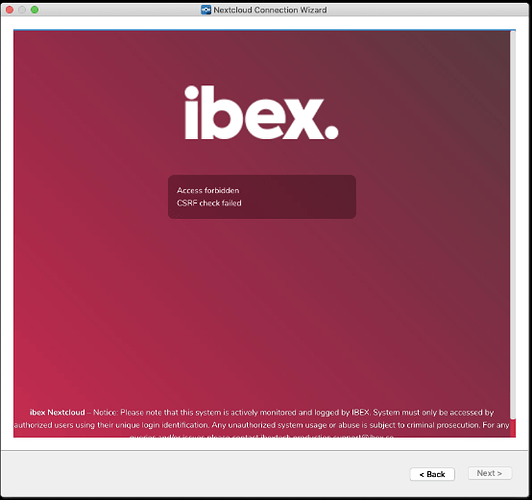This screenshot has height=500, width=532.
Task: Click the grey minimize window button
Action: pyautogui.click(x=22, y=10)
